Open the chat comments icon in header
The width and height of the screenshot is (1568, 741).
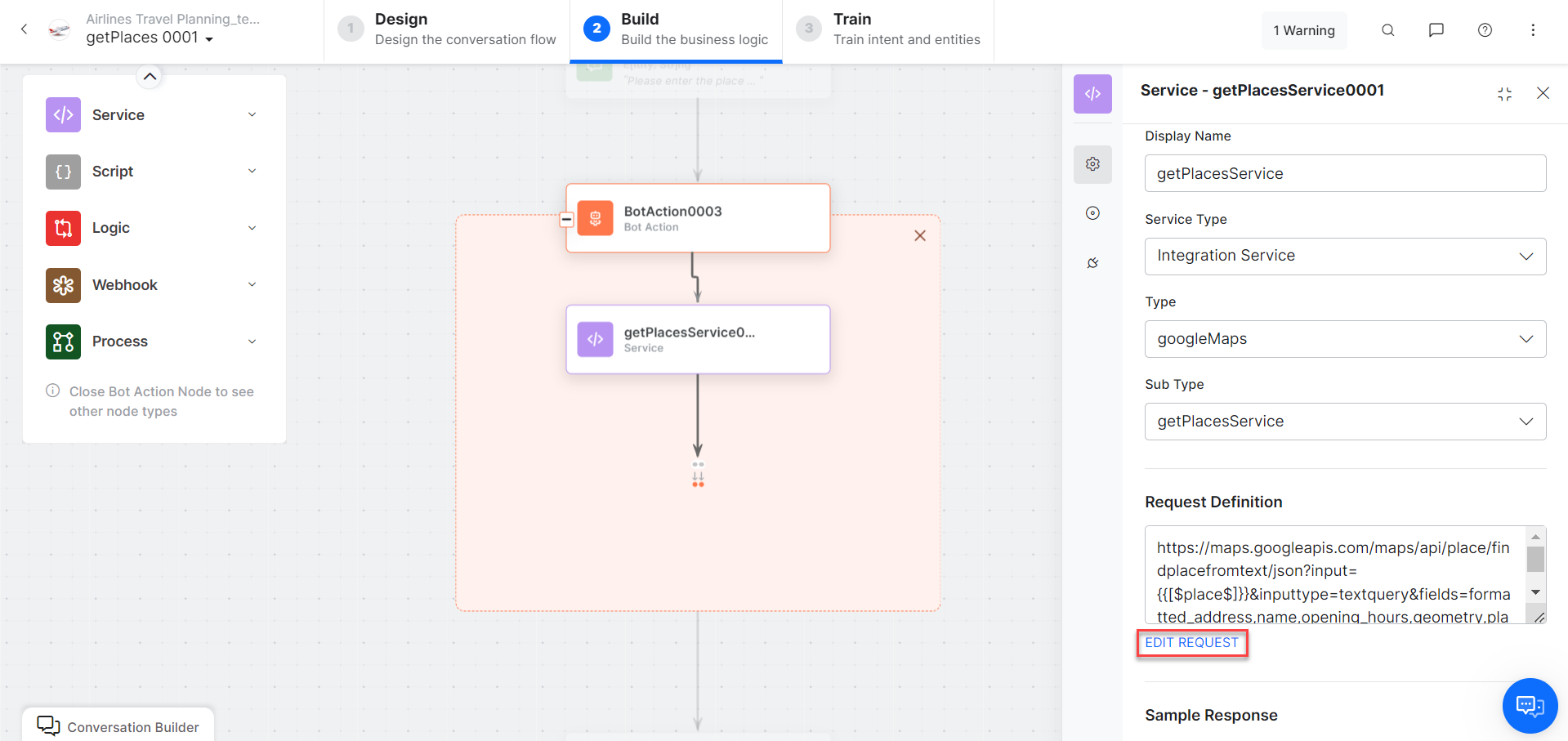(1436, 30)
